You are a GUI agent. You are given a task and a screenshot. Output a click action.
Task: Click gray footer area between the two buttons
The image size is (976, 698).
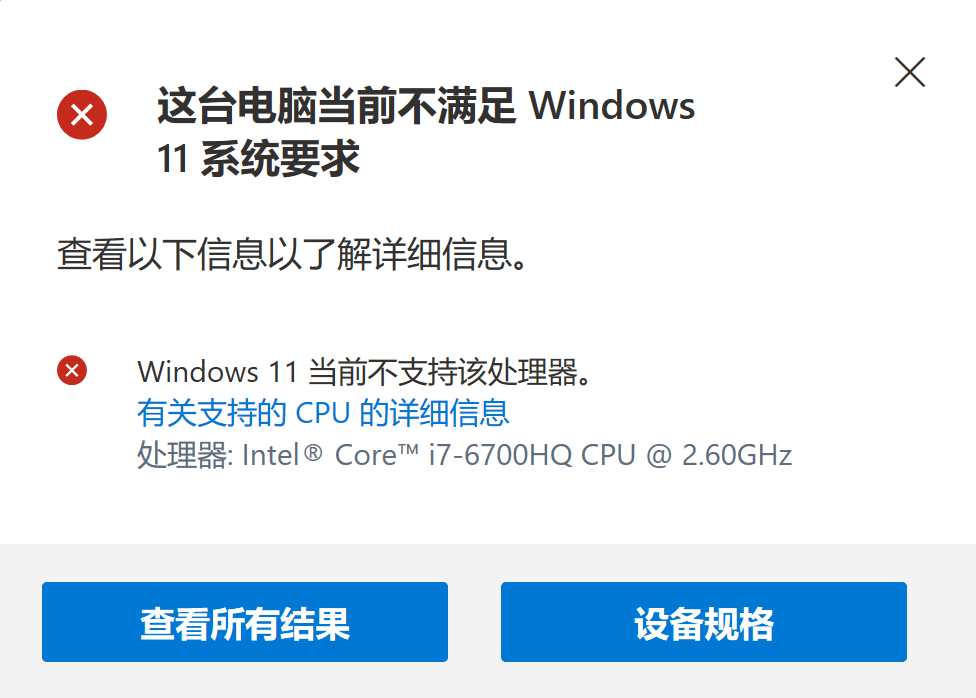(474, 622)
